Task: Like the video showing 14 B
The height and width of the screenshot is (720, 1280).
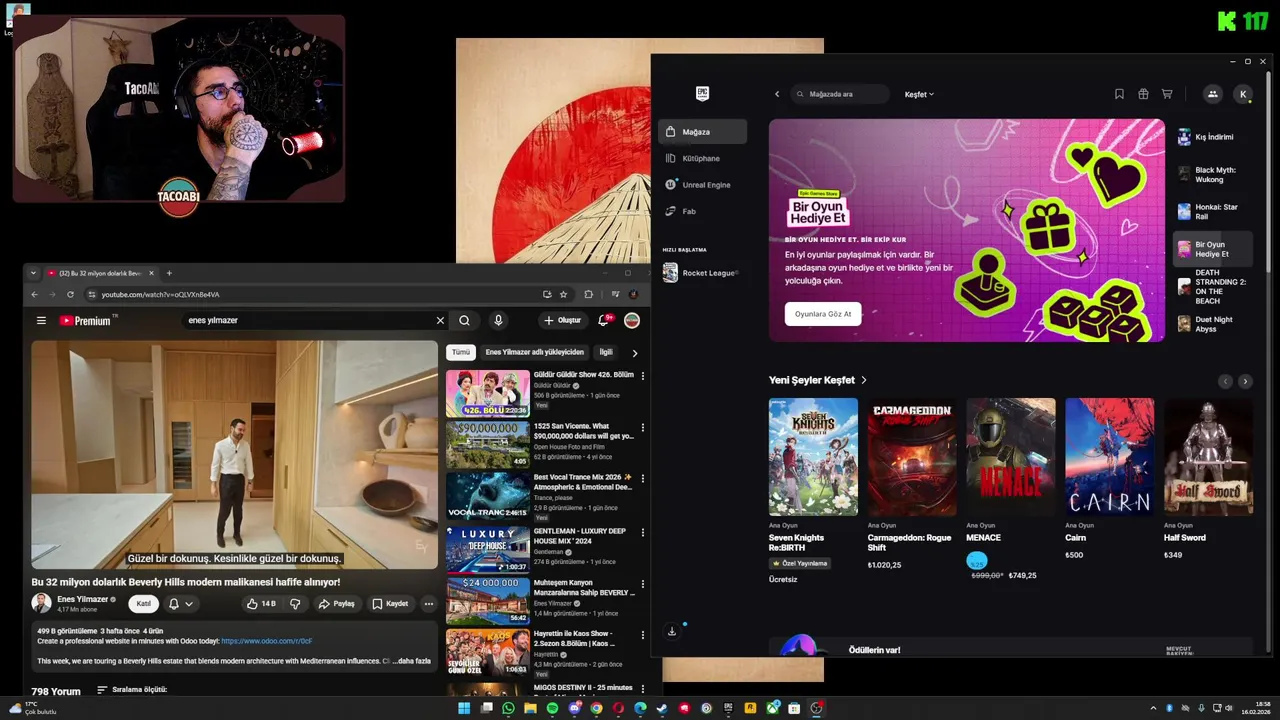Action: [x=262, y=604]
